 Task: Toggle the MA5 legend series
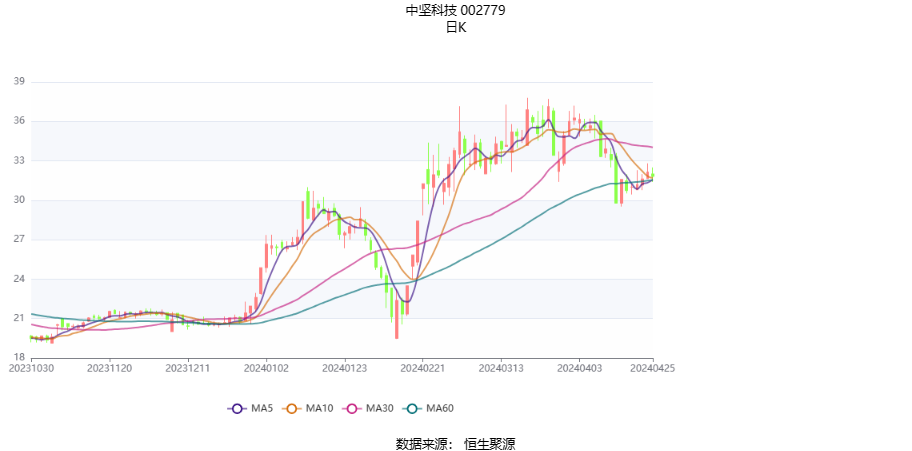[x=248, y=409]
